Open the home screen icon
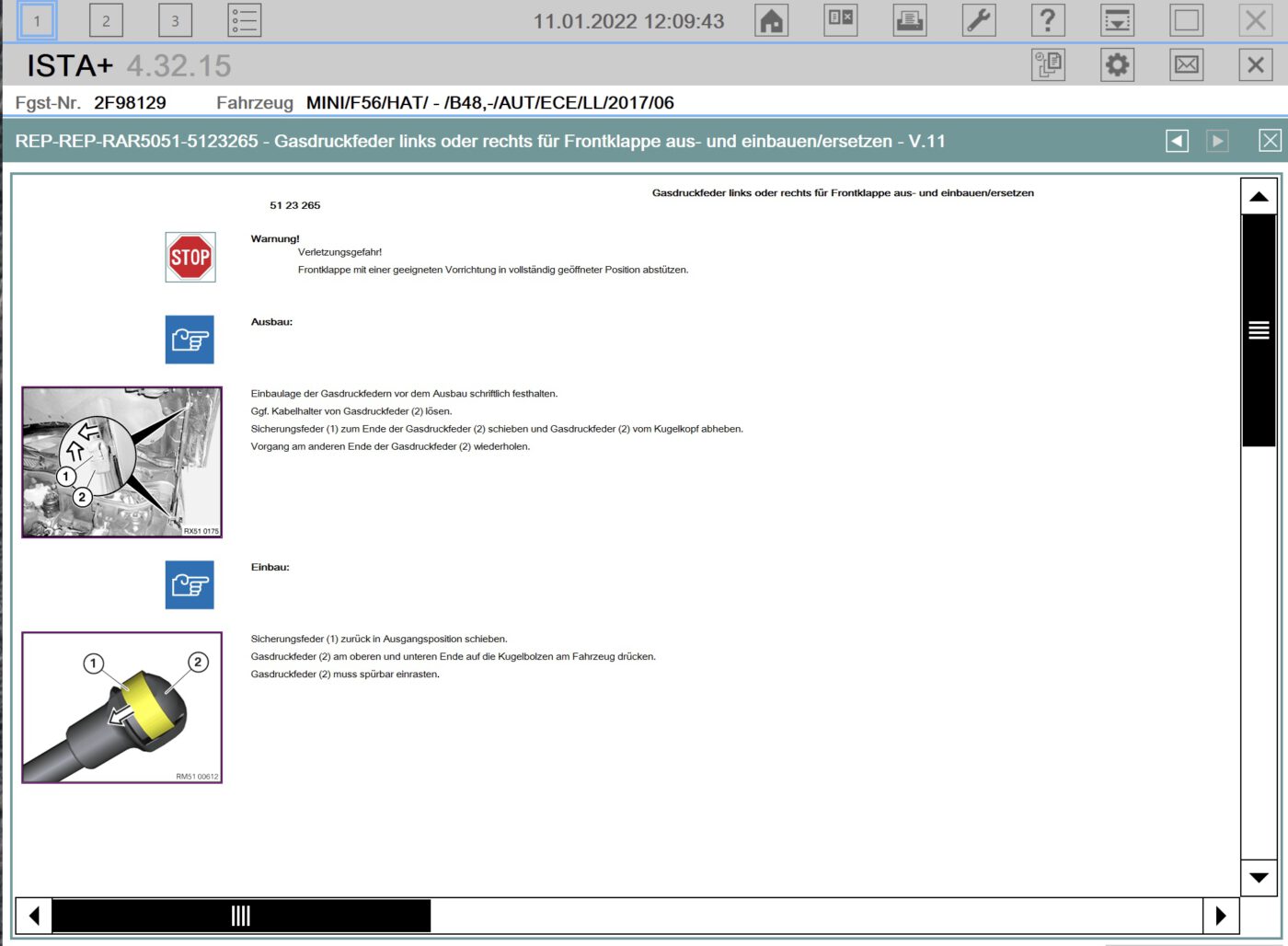The width and height of the screenshot is (1288, 946). click(x=771, y=20)
